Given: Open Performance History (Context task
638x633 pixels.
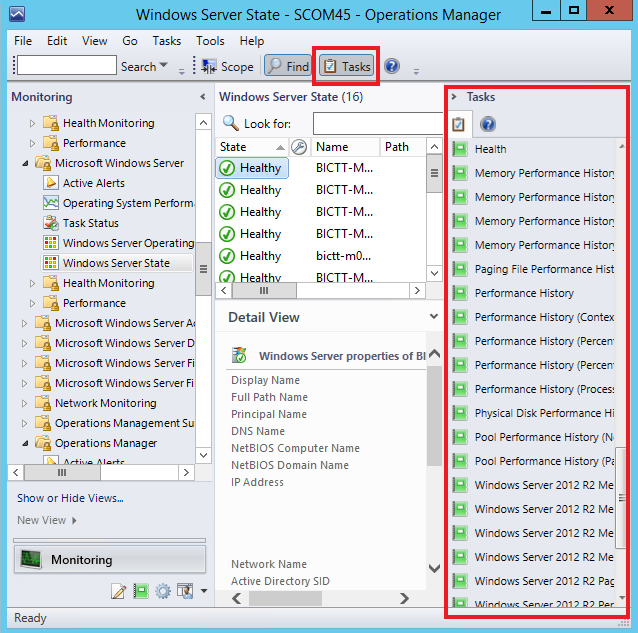Looking at the screenshot, I should point(533,317).
